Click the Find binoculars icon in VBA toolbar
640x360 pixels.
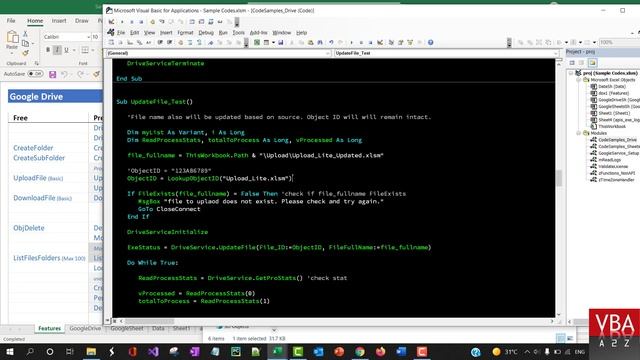[x=320, y=42]
